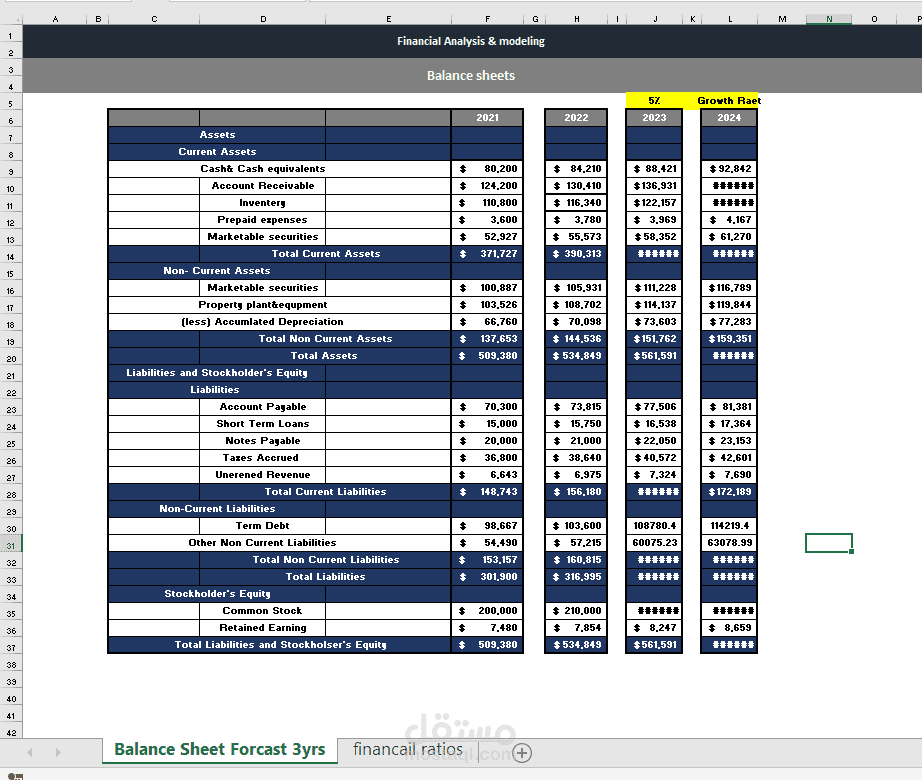Click the select-all corner of the grid

(x=11, y=19)
